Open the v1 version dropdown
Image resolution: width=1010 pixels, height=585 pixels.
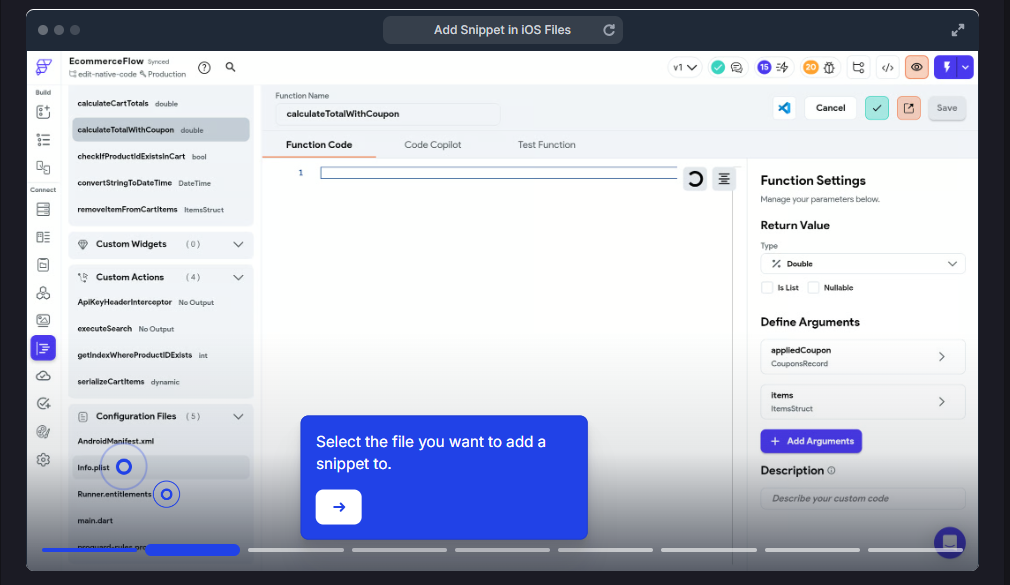[685, 67]
